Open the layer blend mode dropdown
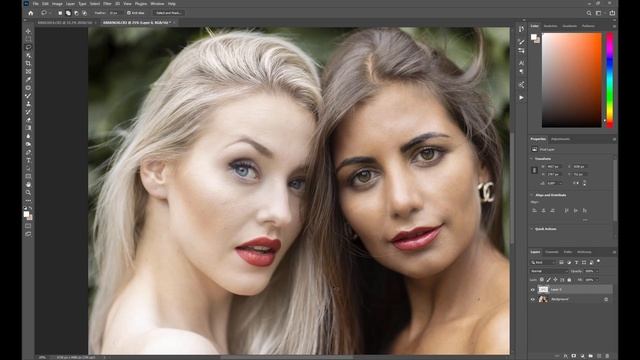The height and width of the screenshot is (360, 640). coord(549,271)
